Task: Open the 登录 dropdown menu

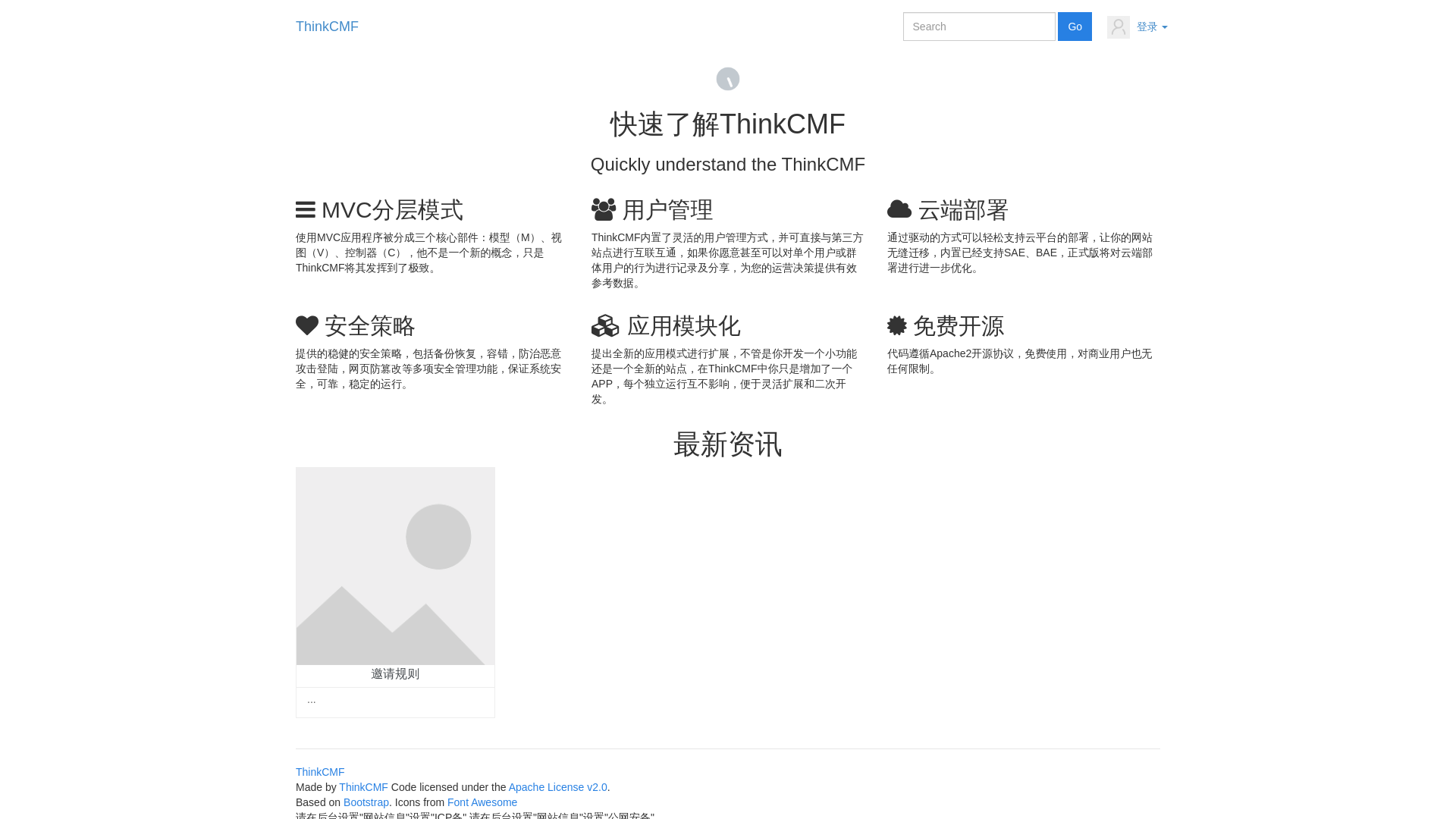Action: (x=1152, y=27)
